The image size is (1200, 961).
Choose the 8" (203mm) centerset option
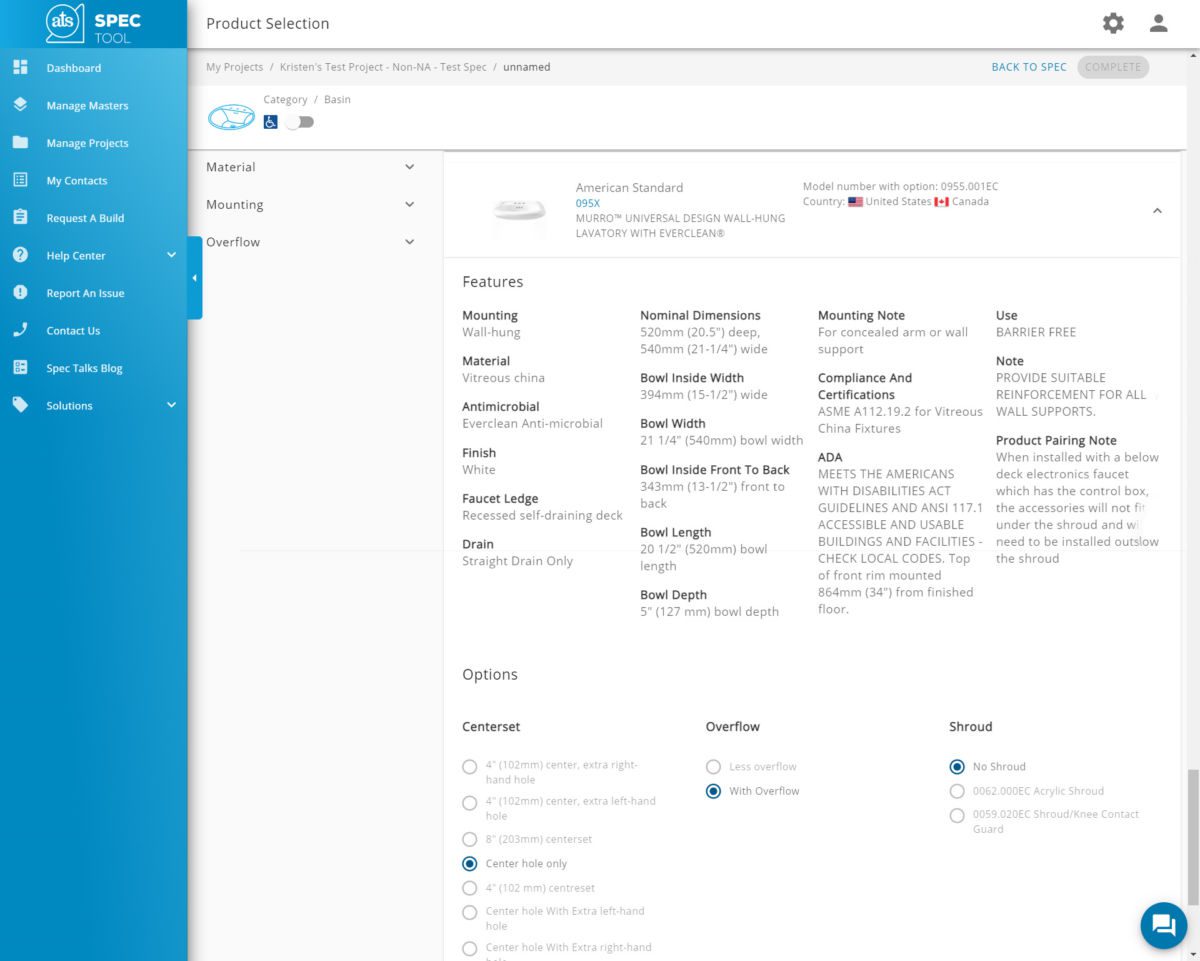coord(470,839)
